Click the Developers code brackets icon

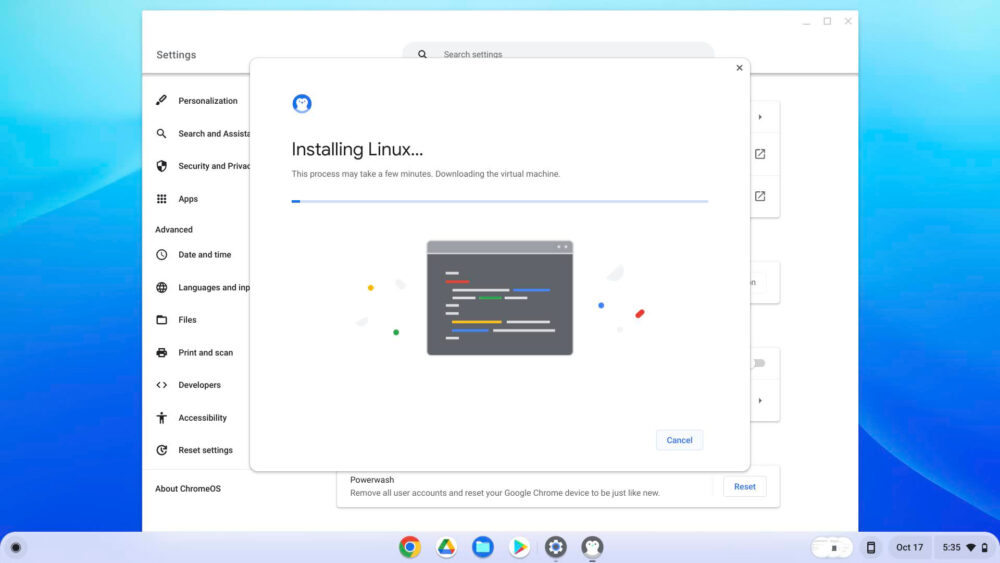tap(161, 385)
